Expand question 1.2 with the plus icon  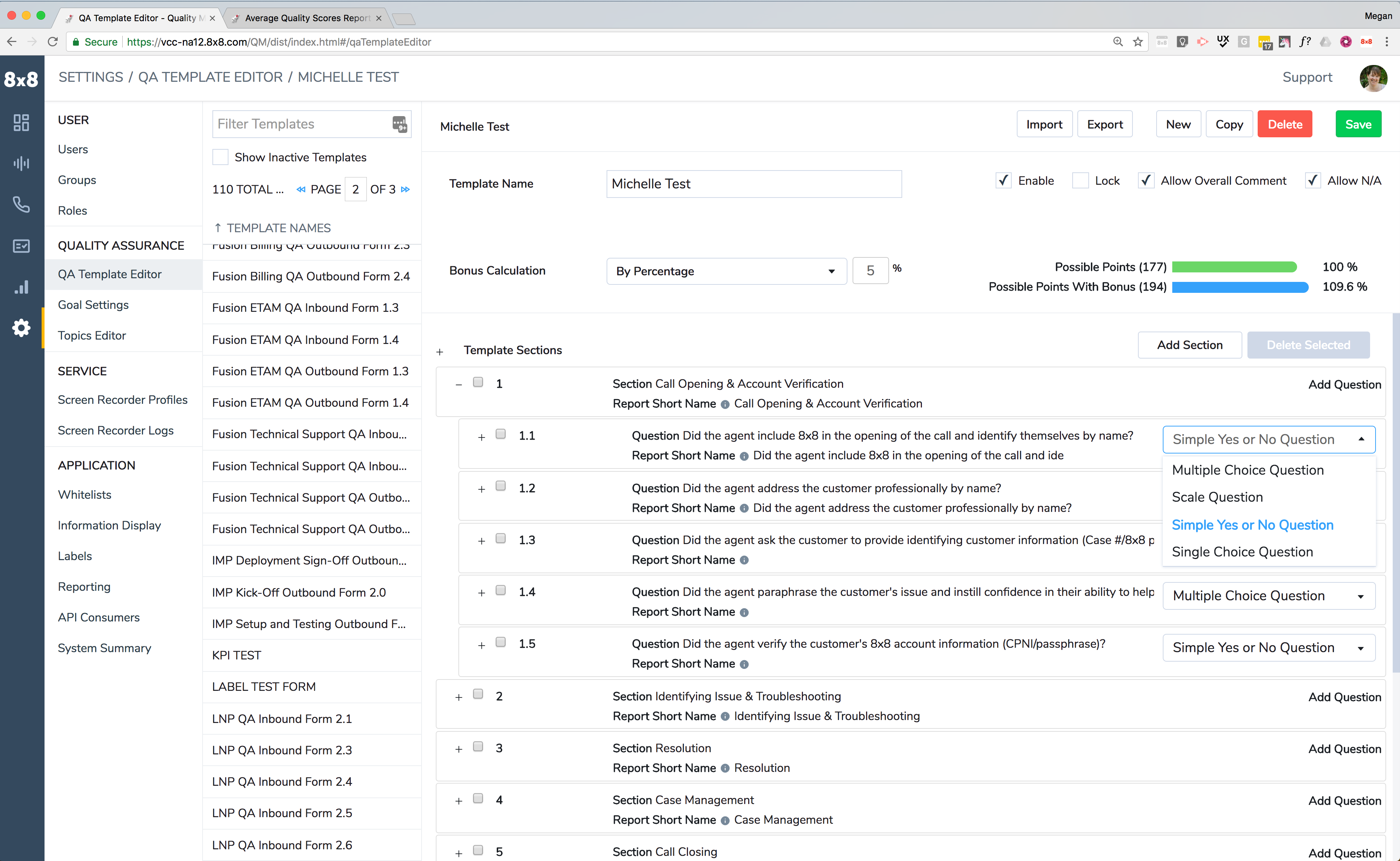481,489
